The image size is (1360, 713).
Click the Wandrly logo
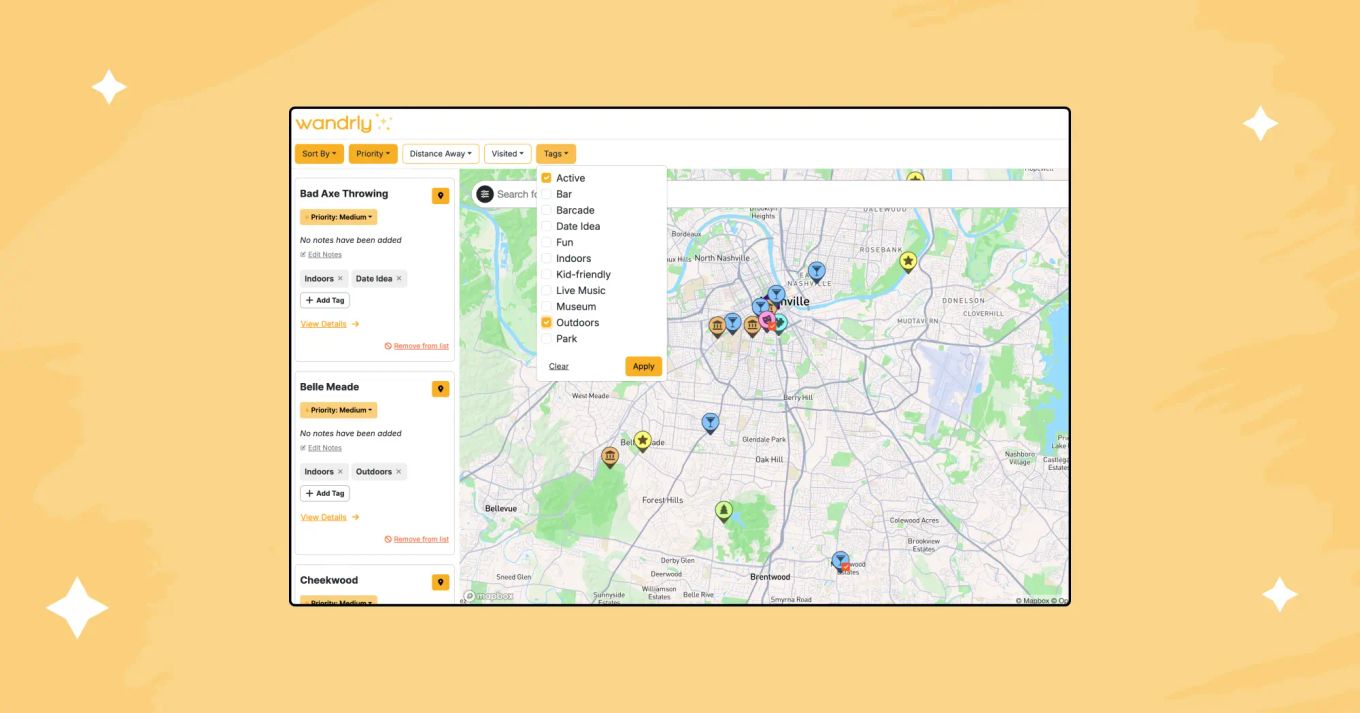(x=343, y=123)
